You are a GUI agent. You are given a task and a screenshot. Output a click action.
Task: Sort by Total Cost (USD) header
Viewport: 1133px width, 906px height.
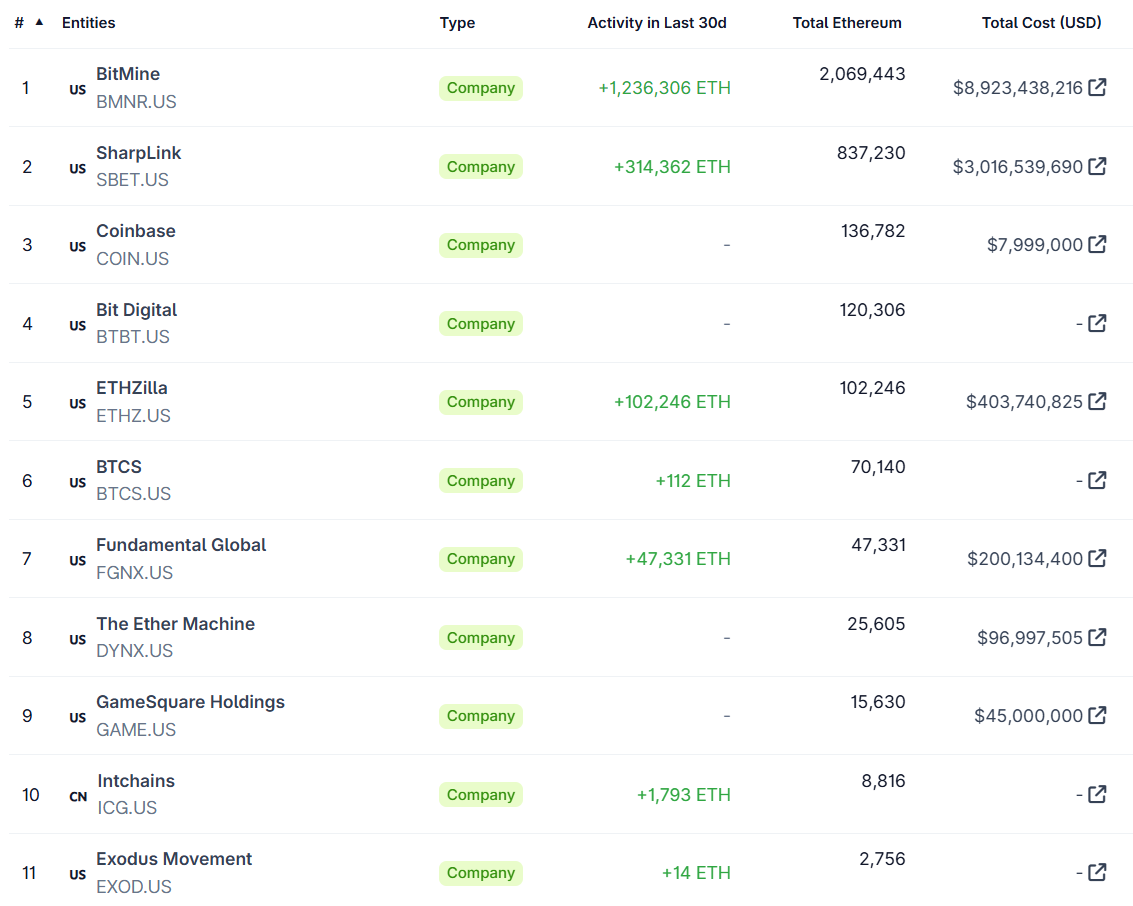(x=1041, y=22)
